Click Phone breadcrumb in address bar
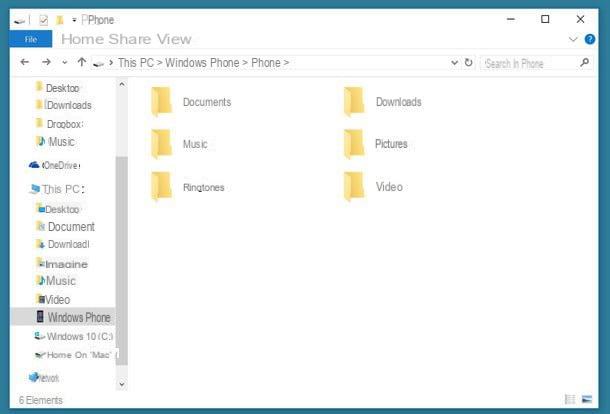This screenshot has height=414, width=610. (266, 63)
